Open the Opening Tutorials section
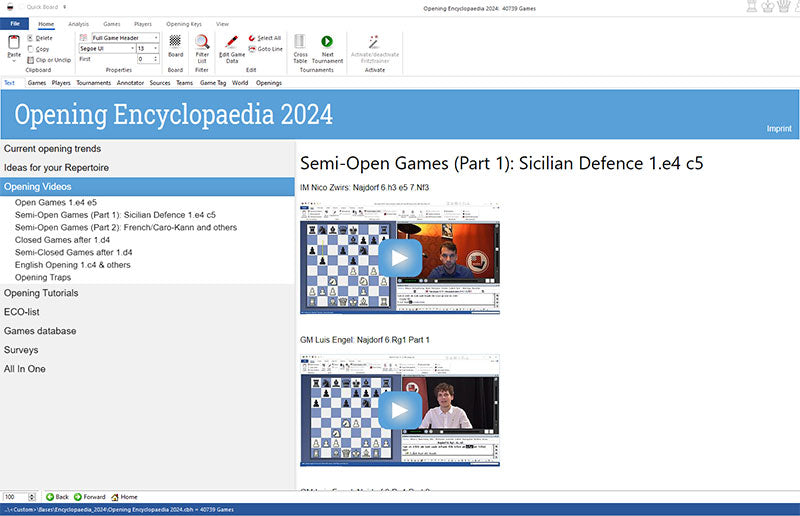The height and width of the screenshot is (516, 800). (41, 293)
